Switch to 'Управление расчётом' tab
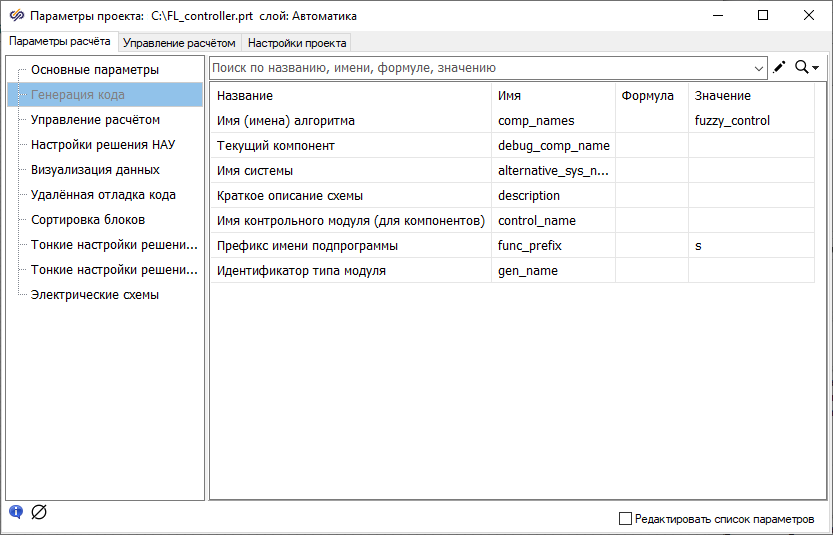Viewport: 833px width, 535px height. coord(179,43)
